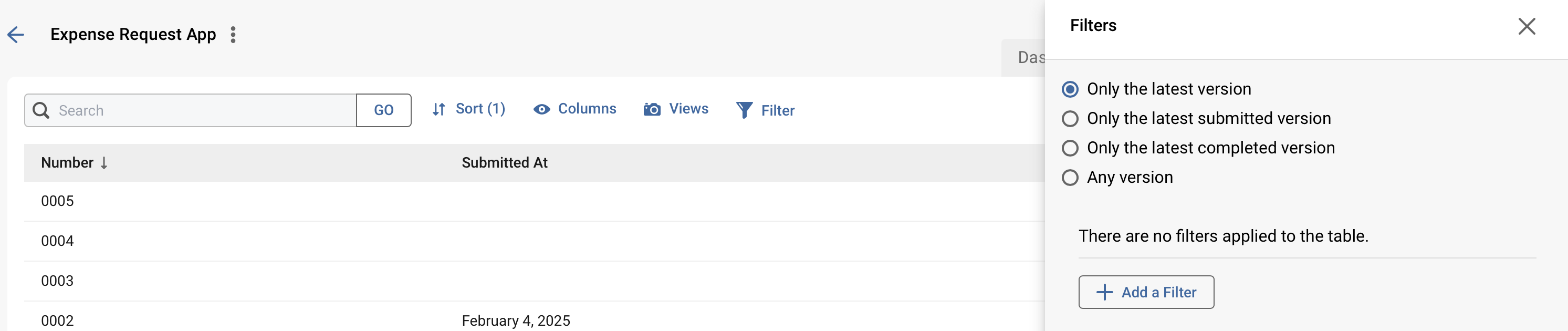The width and height of the screenshot is (1568, 331).
Task: Select Only the latest completed version
Action: 1071,148
